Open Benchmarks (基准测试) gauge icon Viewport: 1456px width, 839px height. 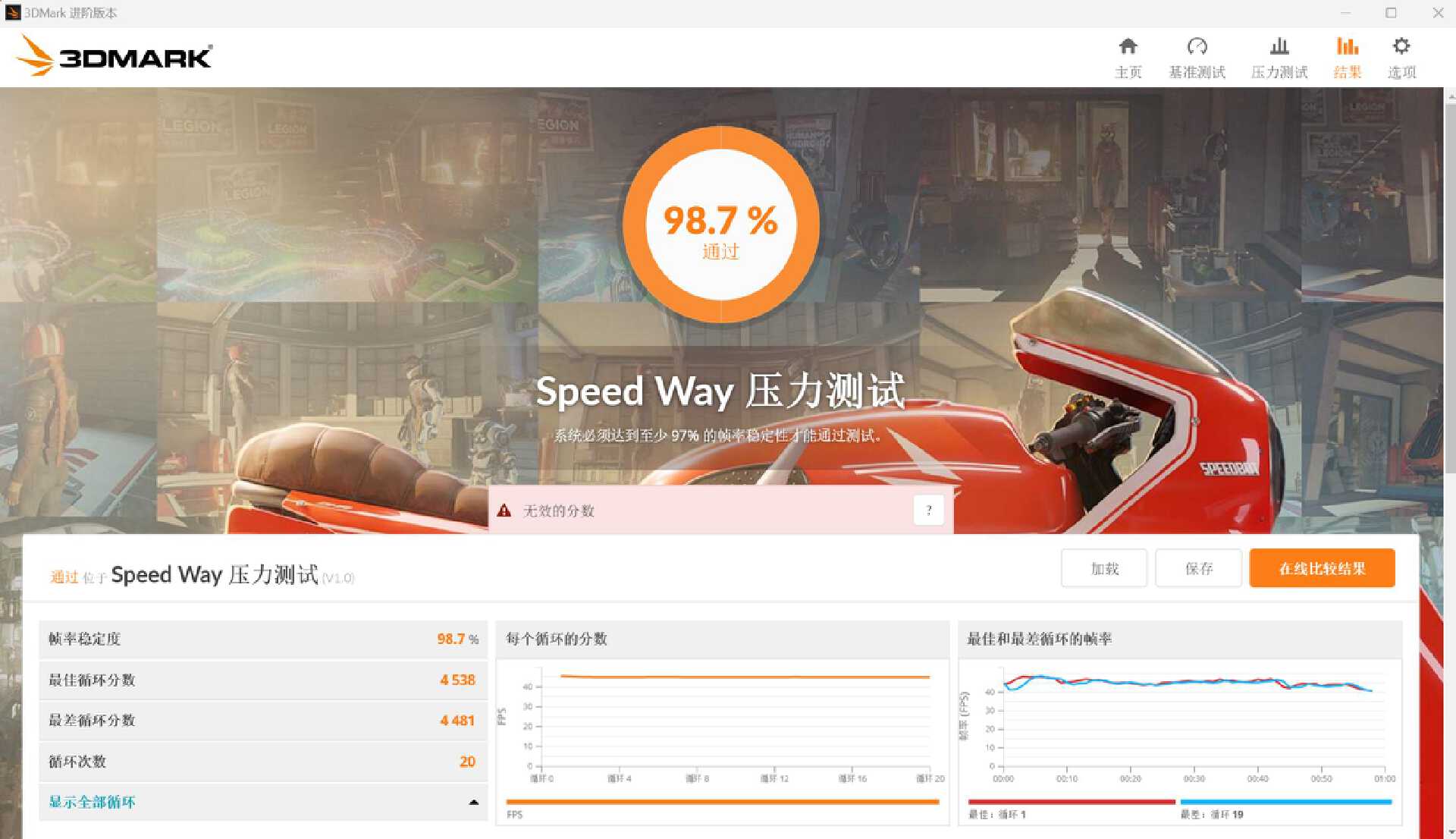click(1197, 47)
